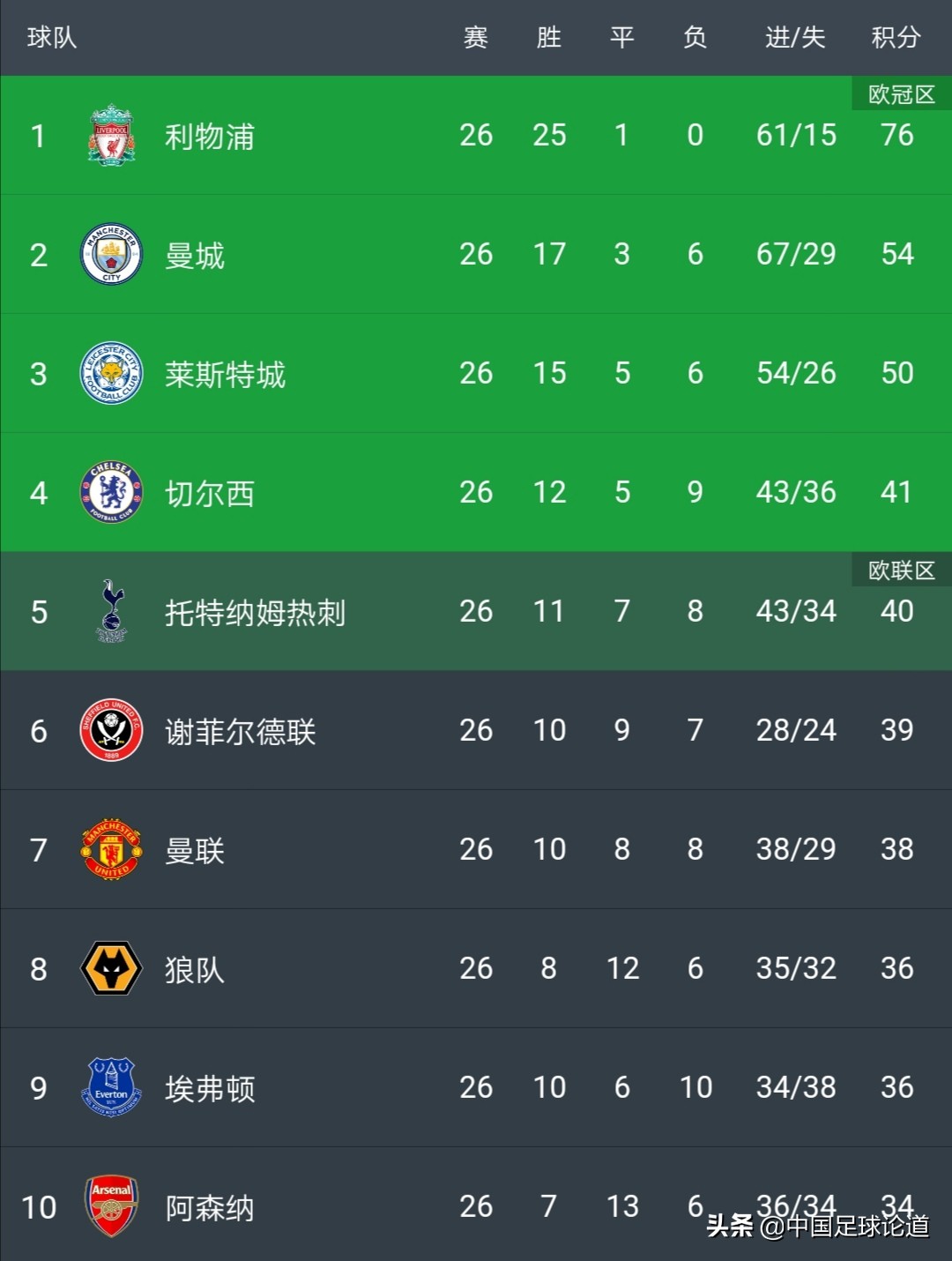Tap the Manchester United crest

(111, 849)
